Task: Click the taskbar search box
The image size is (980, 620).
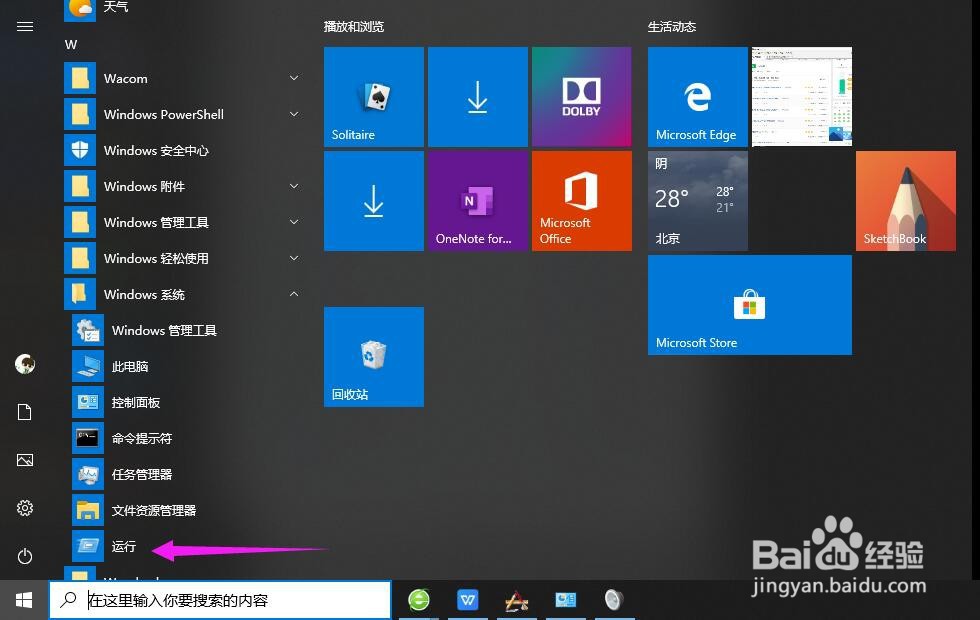Action: click(220, 601)
